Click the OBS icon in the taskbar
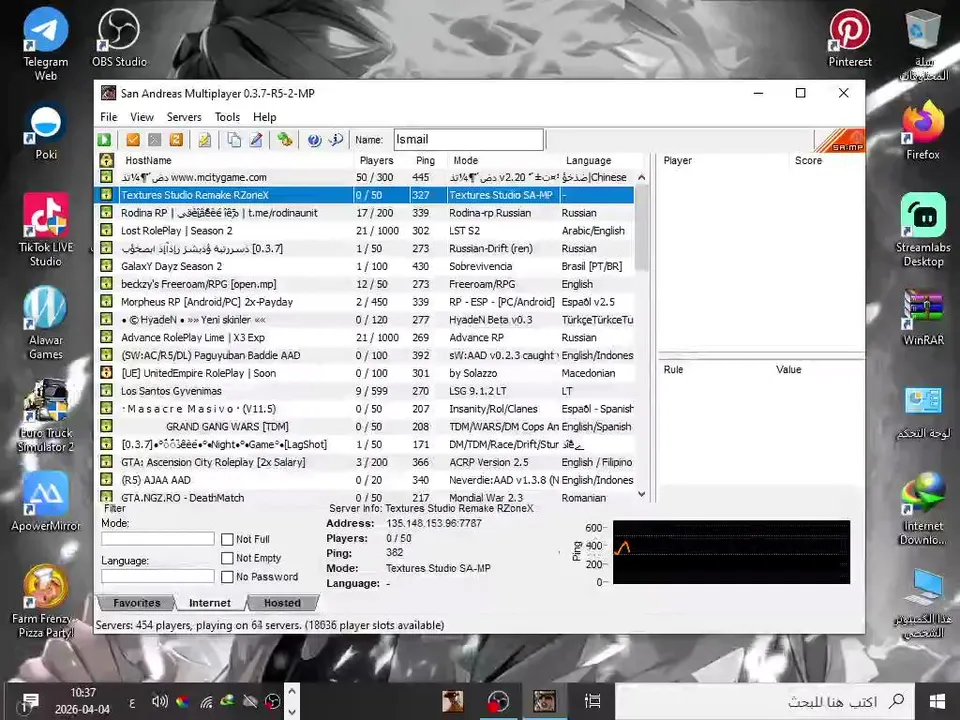This screenshot has width=960, height=720. [x=498, y=701]
